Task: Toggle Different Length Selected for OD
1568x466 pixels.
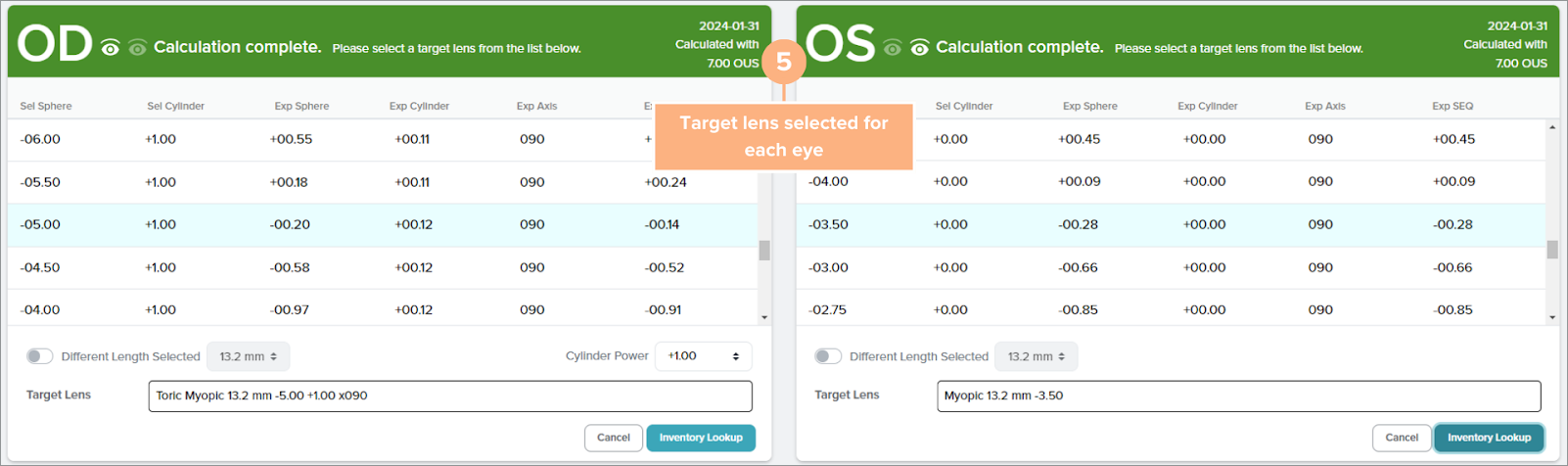Action: click(40, 356)
